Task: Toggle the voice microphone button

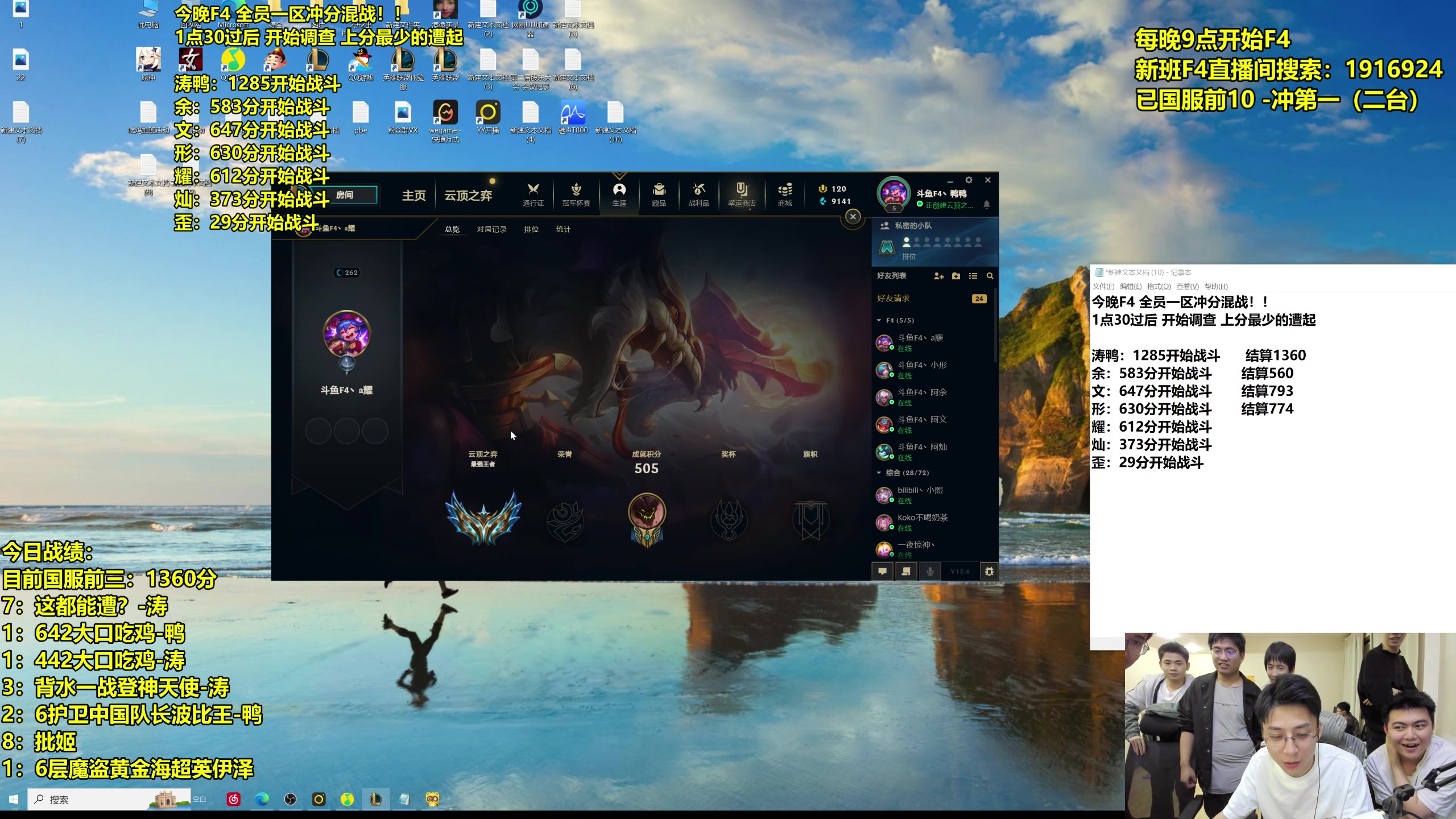Action: [930, 572]
